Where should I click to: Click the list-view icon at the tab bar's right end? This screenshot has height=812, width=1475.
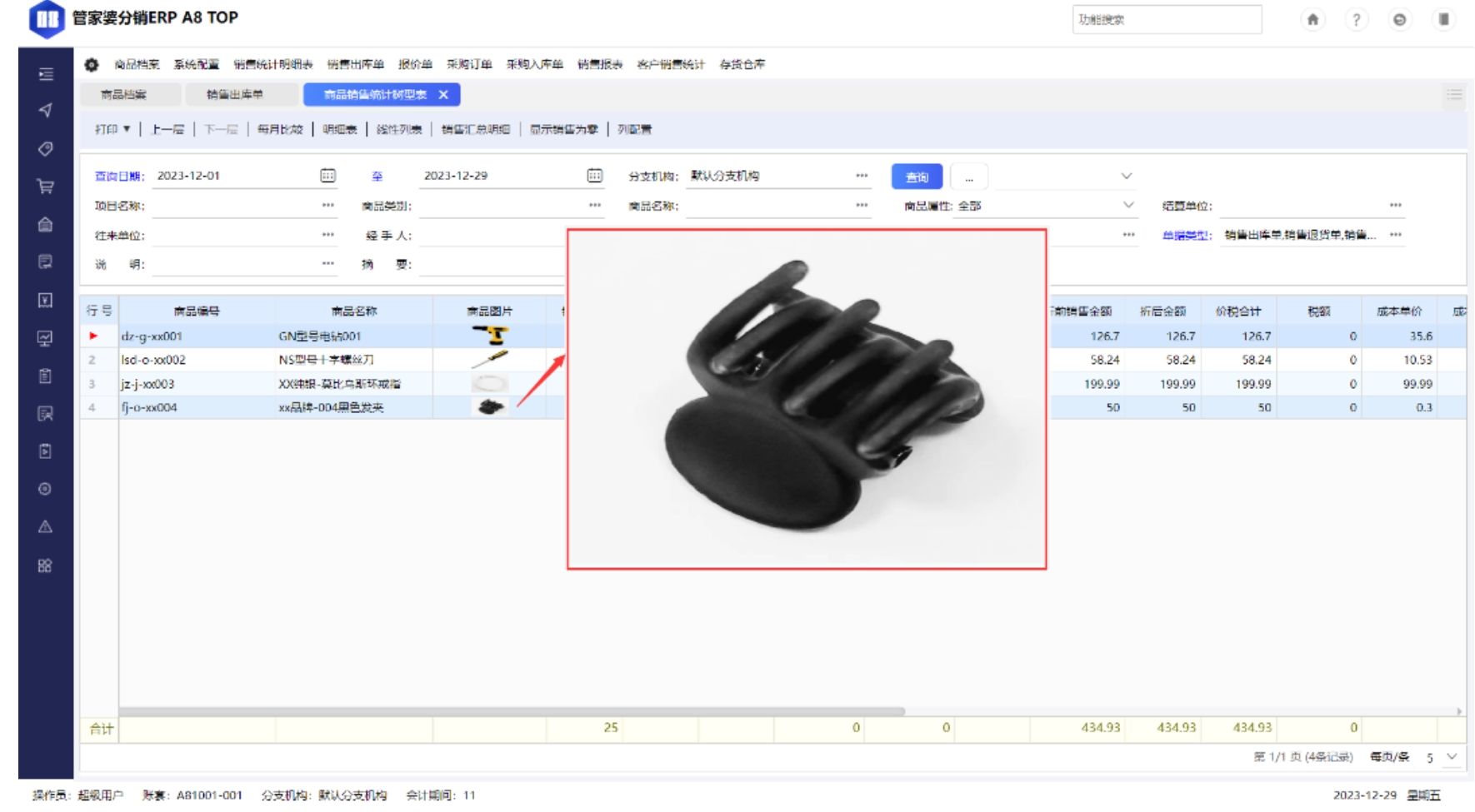[x=1454, y=95]
